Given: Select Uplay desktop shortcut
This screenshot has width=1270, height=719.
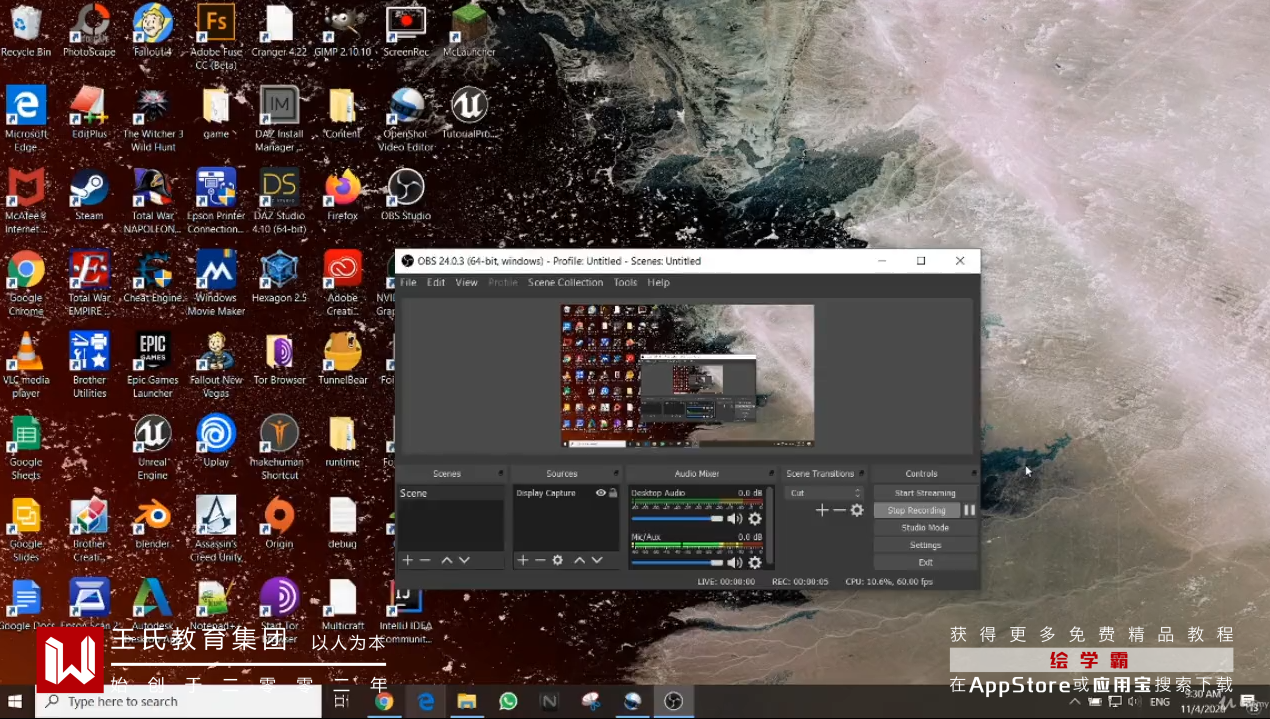Looking at the screenshot, I should (x=216, y=441).
